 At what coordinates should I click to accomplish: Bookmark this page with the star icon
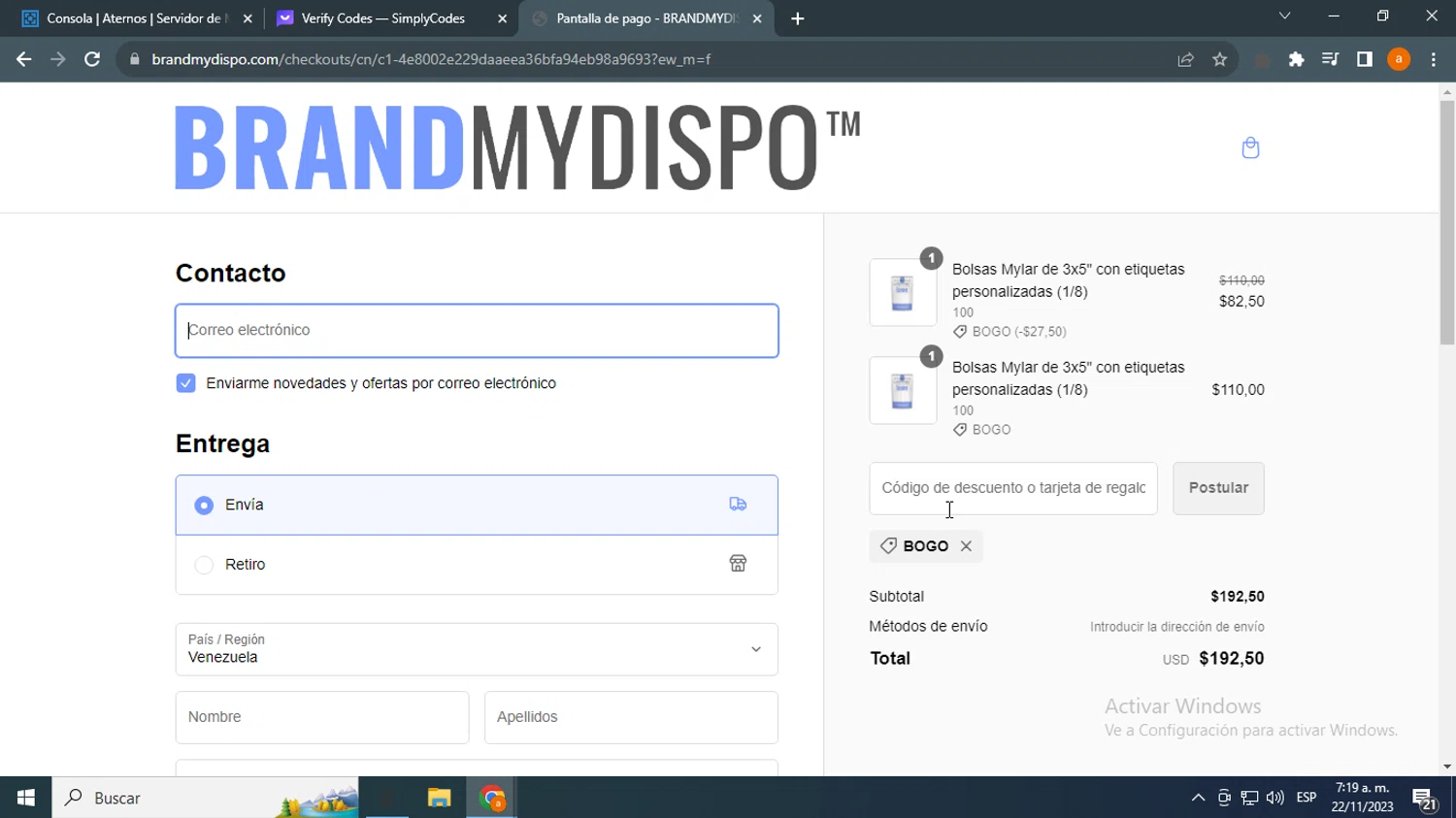1220,59
